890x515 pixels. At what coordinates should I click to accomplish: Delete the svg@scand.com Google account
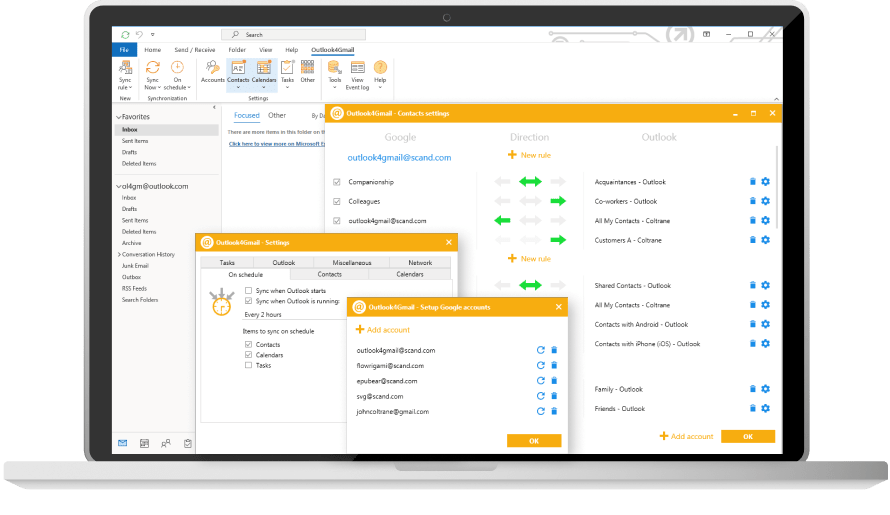tap(555, 396)
